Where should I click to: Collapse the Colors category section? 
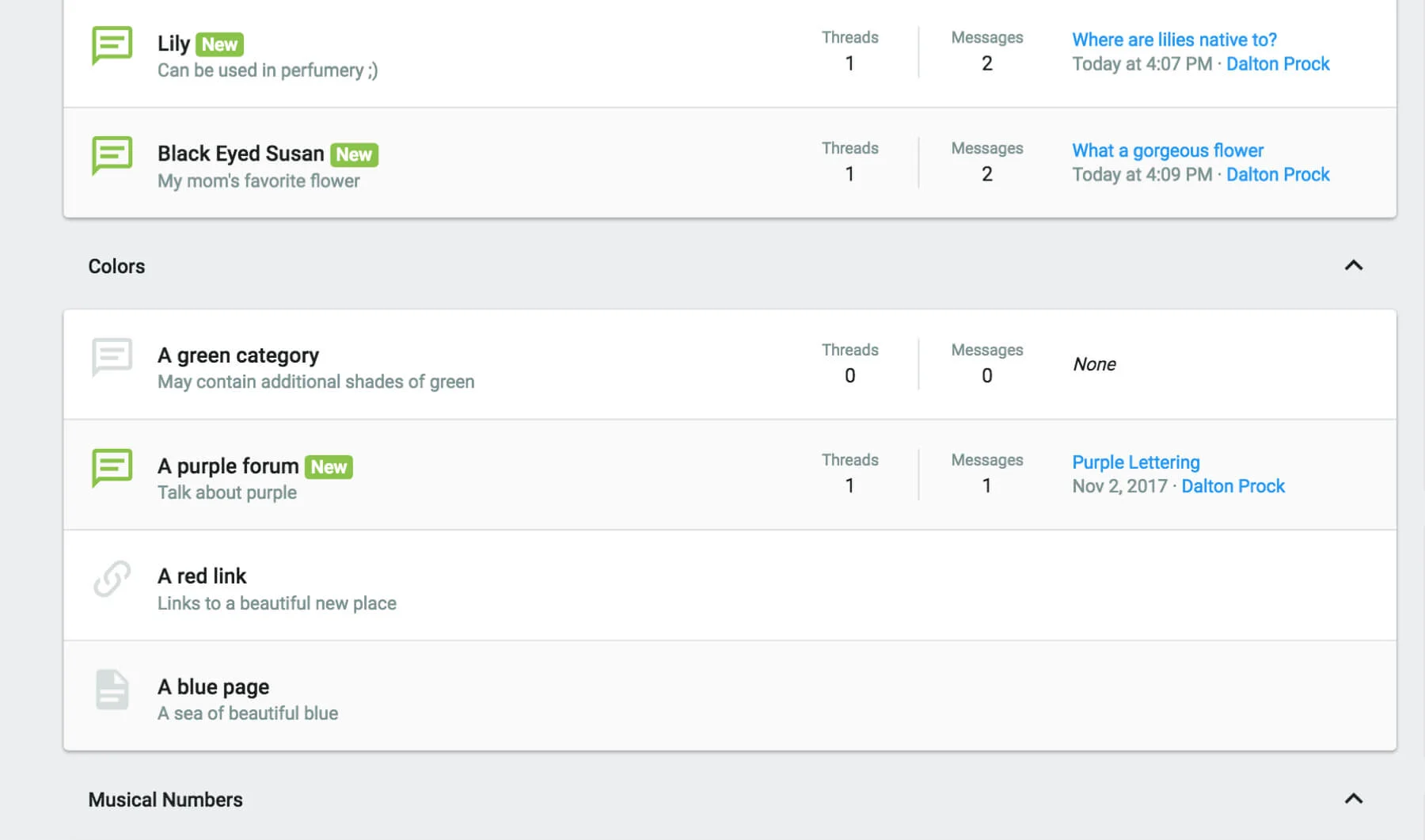point(1353,266)
